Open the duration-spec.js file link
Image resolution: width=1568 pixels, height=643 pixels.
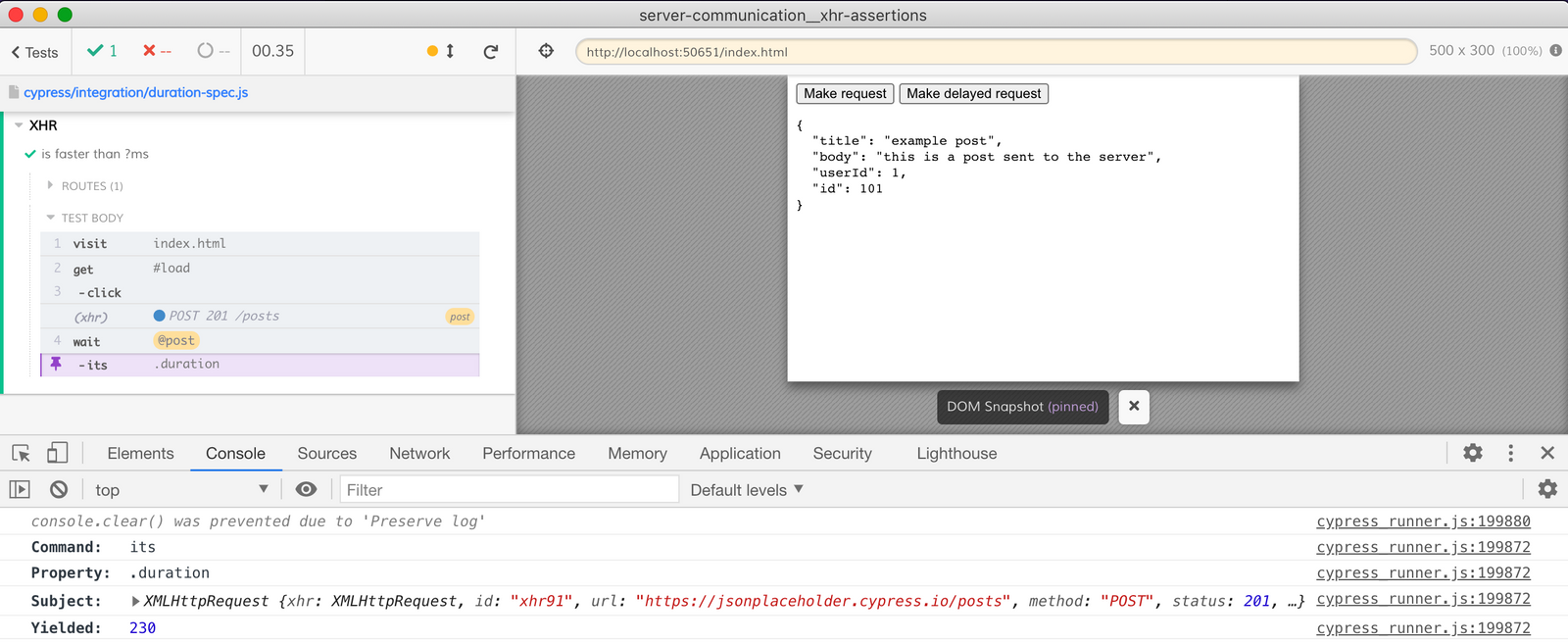pyautogui.click(x=135, y=92)
